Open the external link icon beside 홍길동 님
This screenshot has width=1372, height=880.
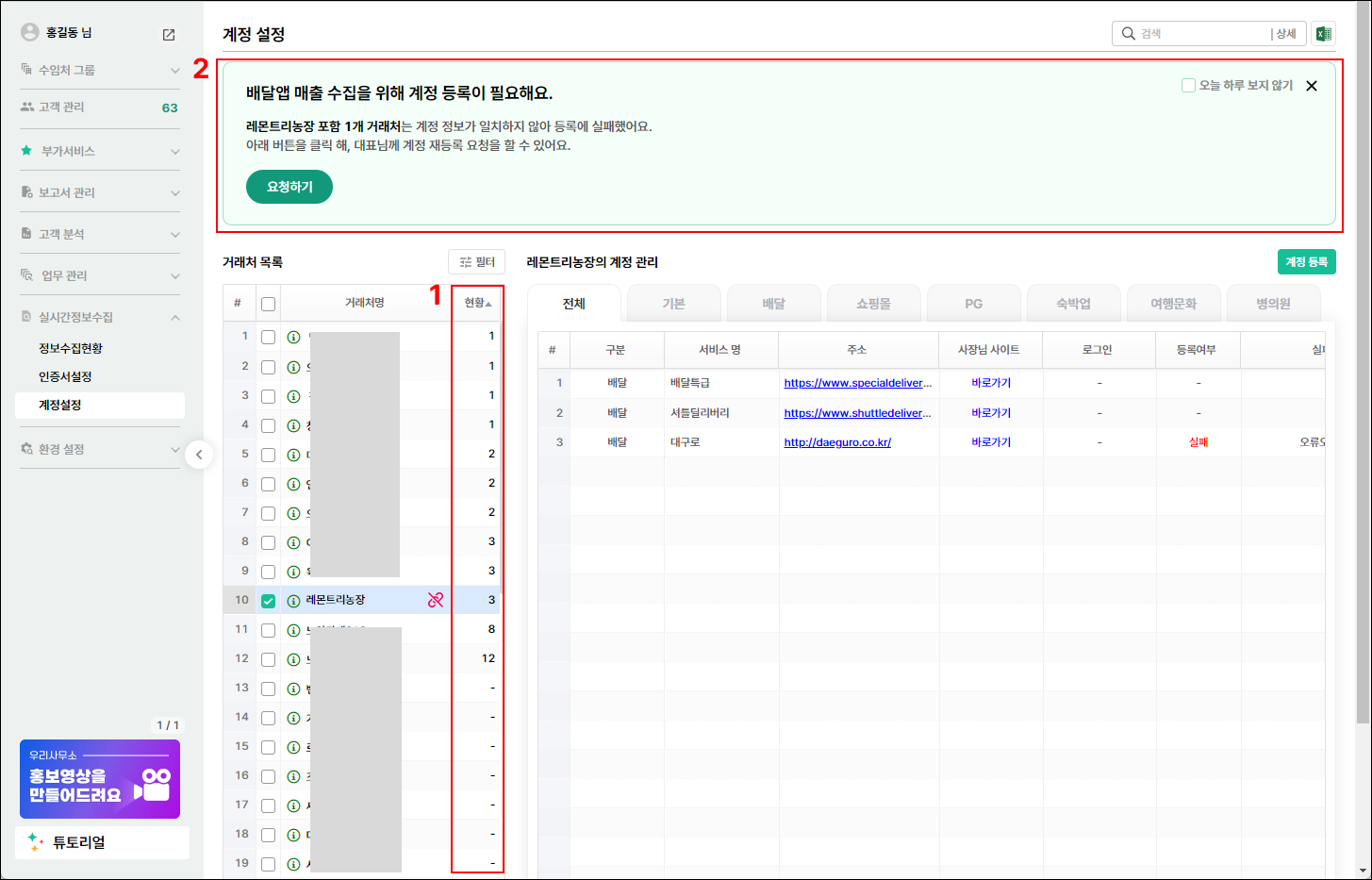[x=169, y=35]
